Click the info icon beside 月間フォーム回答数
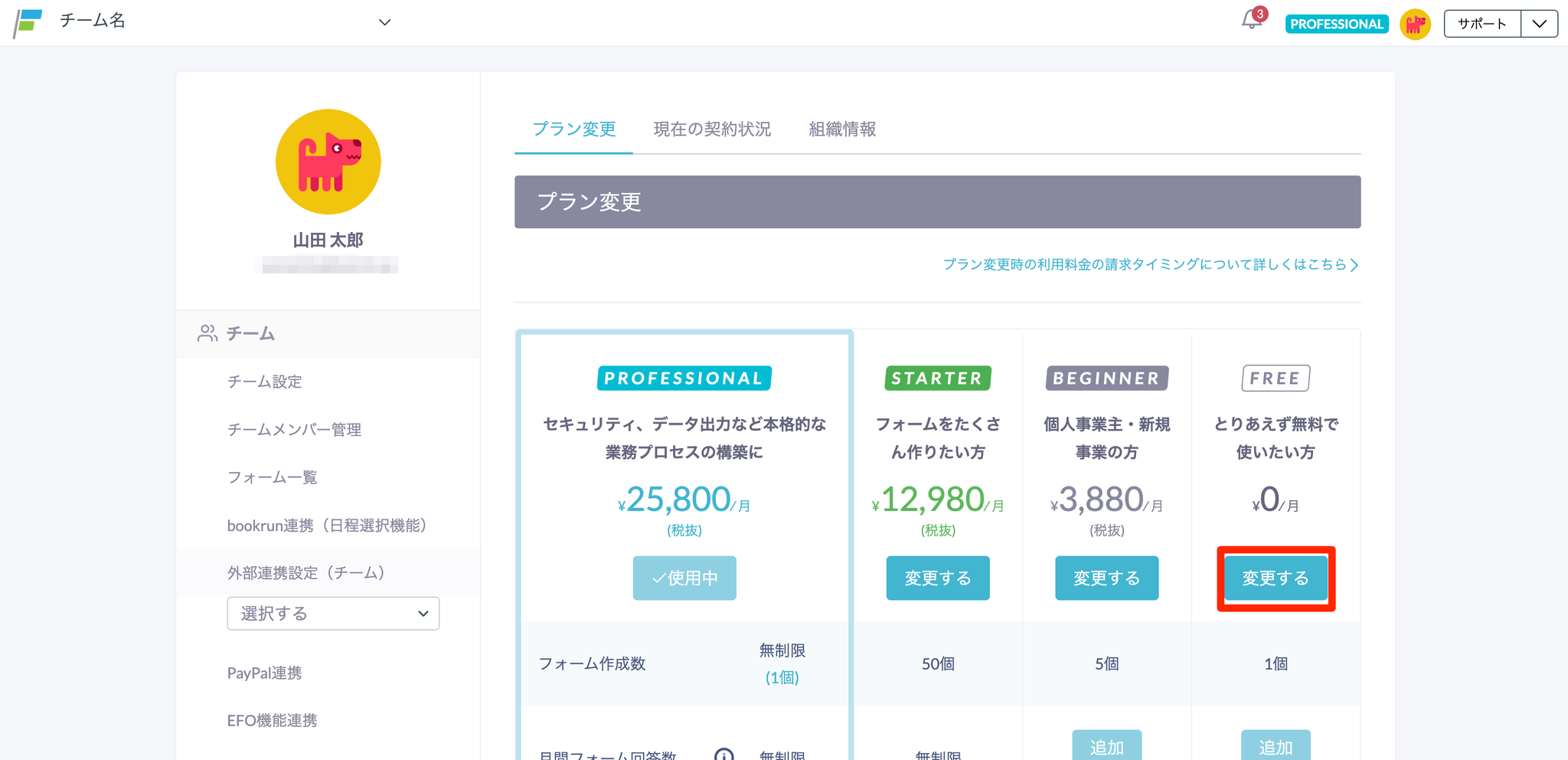Screen dimensions: 1568x760 click(724, 755)
